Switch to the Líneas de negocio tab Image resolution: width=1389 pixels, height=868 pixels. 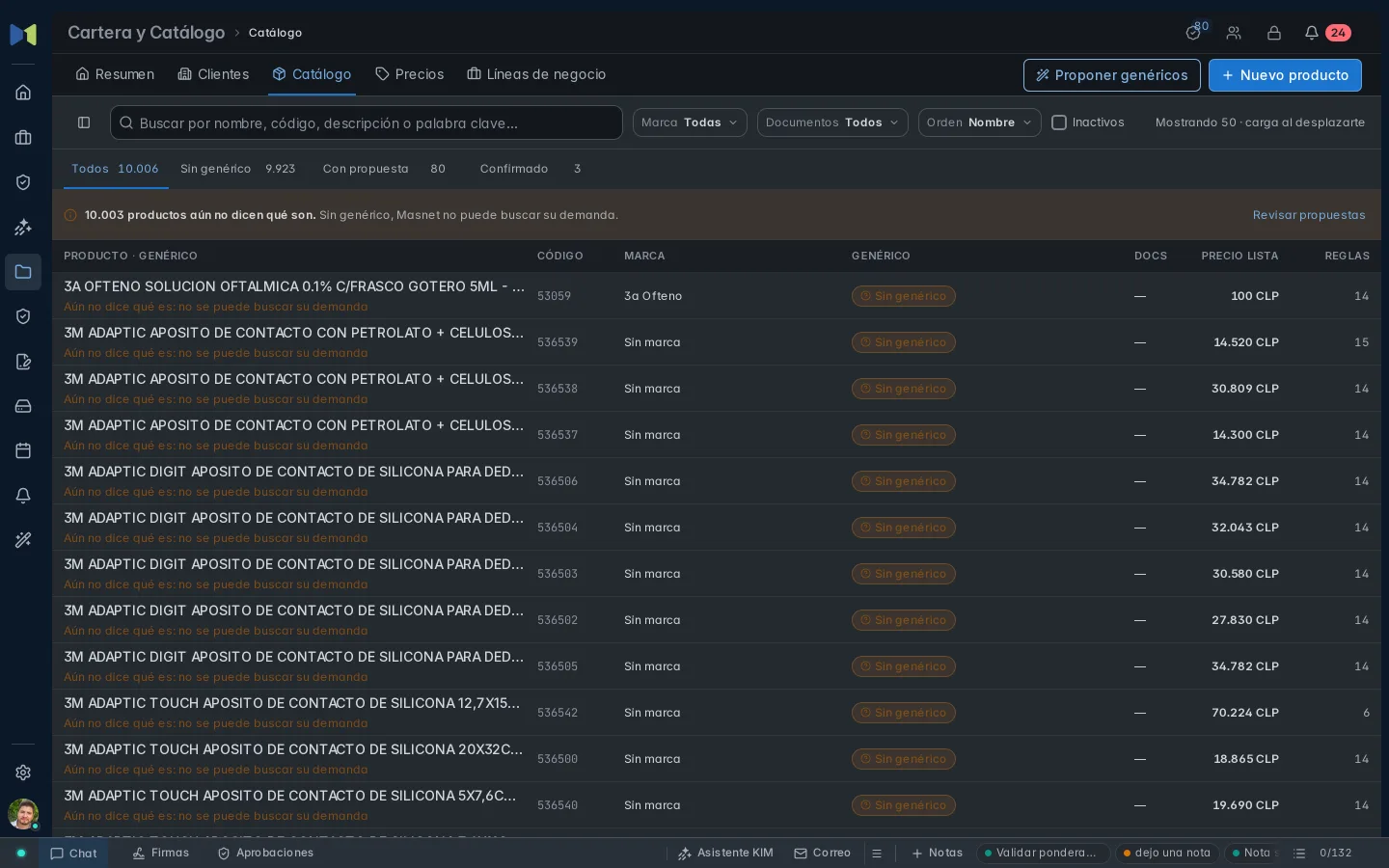(x=536, y=74)
